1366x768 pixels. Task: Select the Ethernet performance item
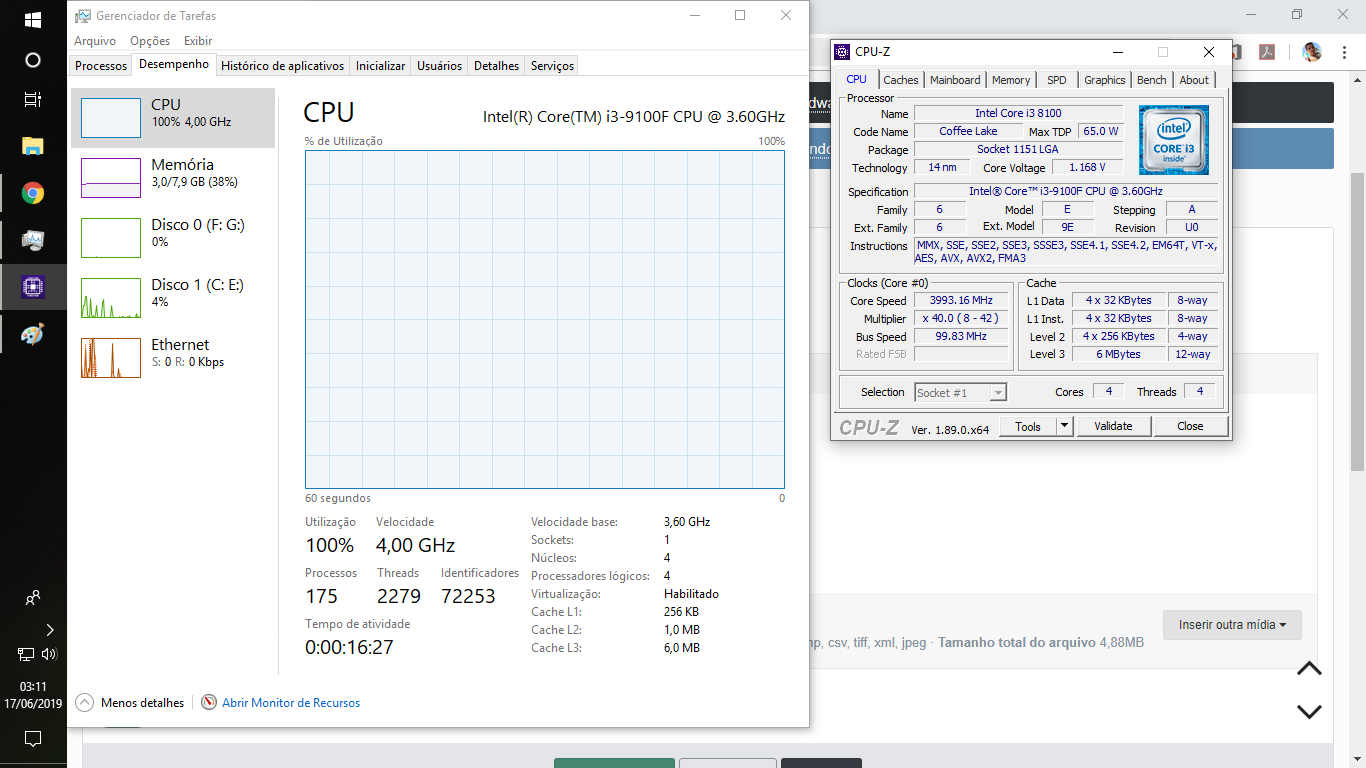coord(173,358)
